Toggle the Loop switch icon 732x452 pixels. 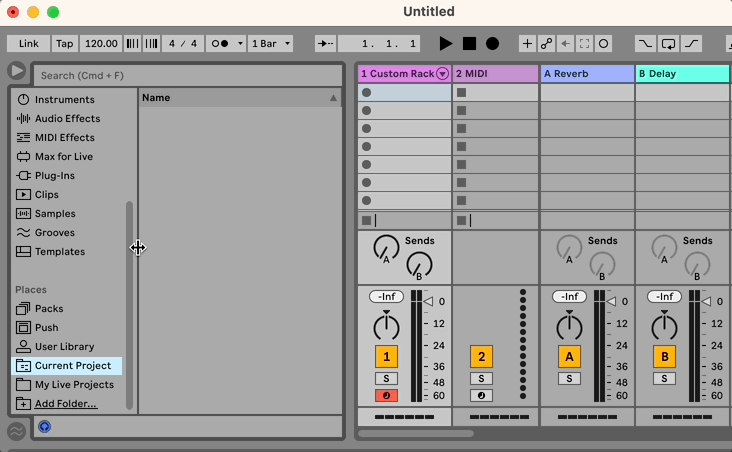669,44
